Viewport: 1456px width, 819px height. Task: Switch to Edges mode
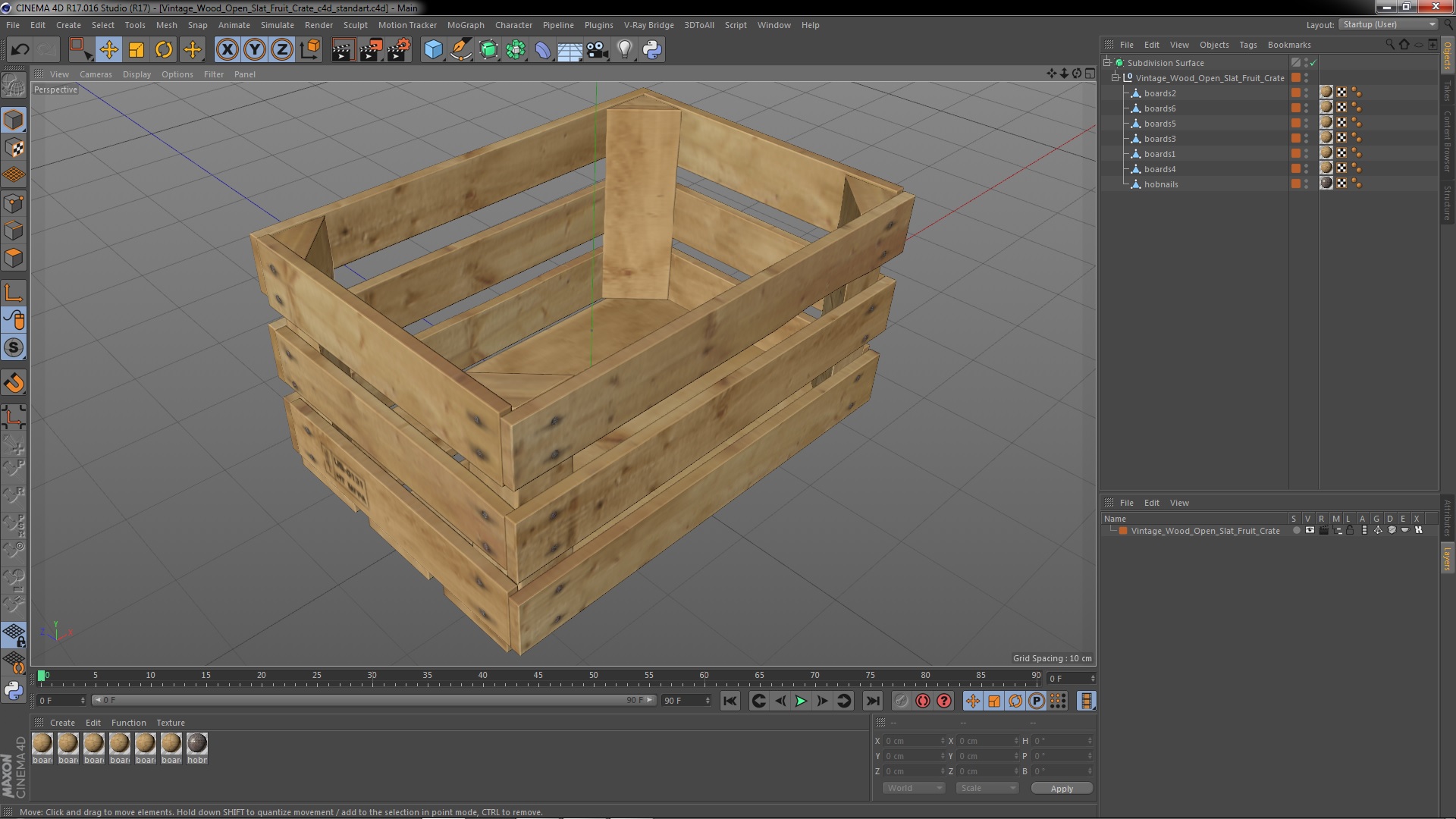[14, 231]
